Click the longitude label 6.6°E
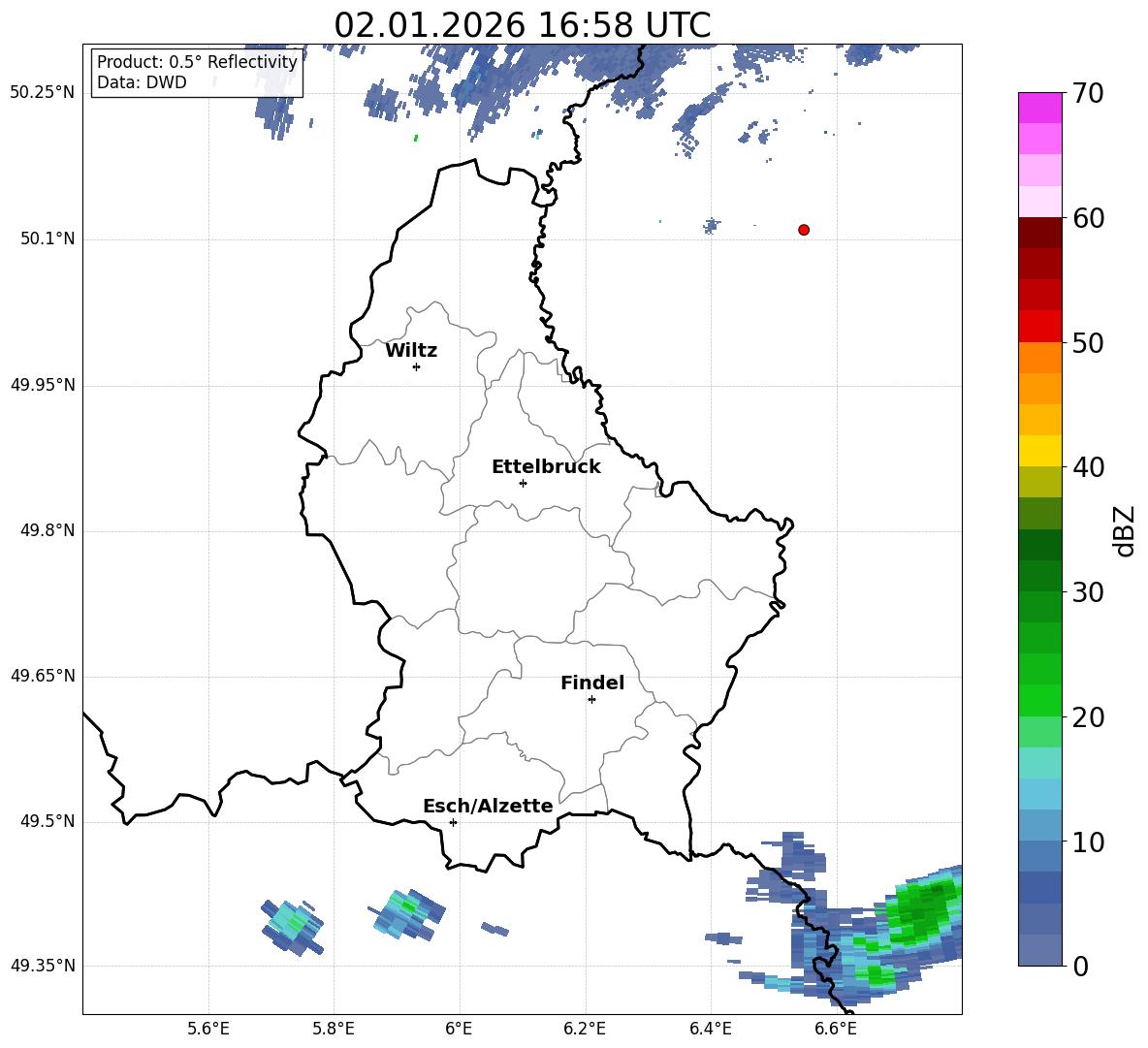1148x1048 pixels. tap(836, 1030)
